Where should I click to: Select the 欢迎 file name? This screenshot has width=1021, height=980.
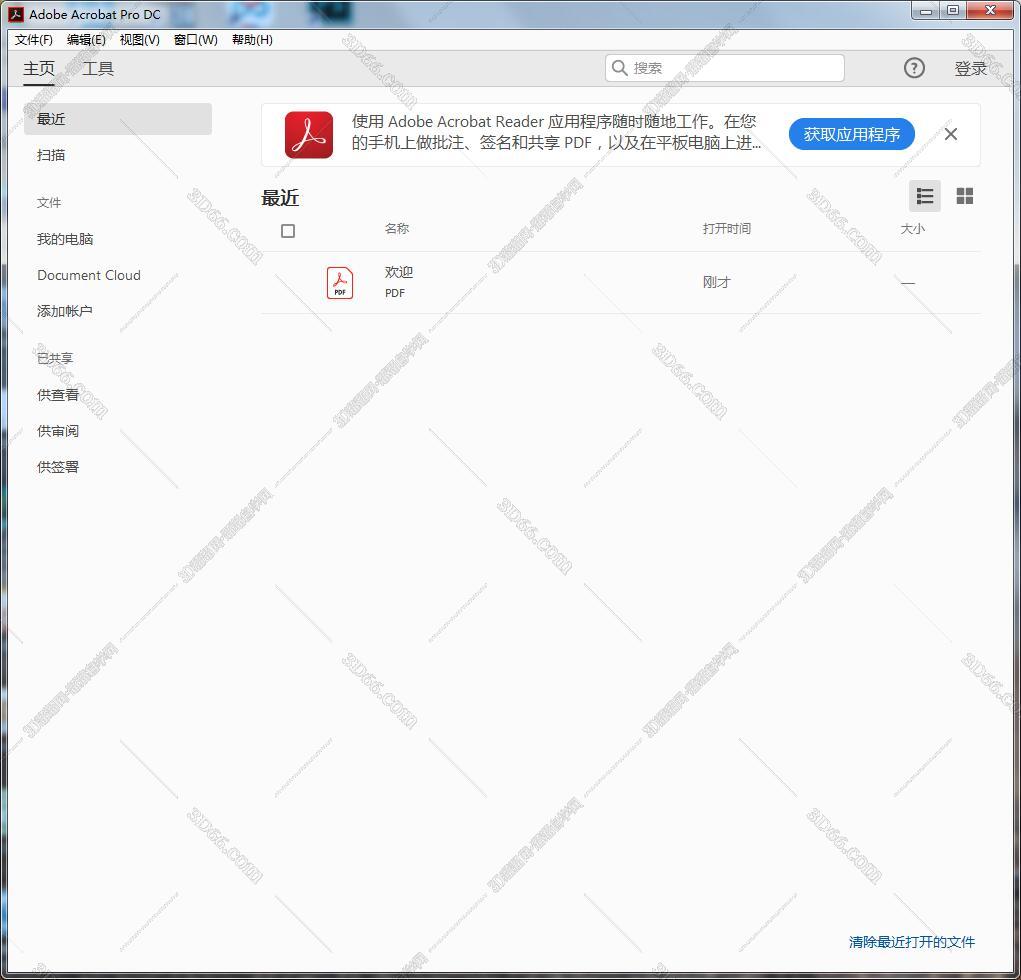click(399, 272)
